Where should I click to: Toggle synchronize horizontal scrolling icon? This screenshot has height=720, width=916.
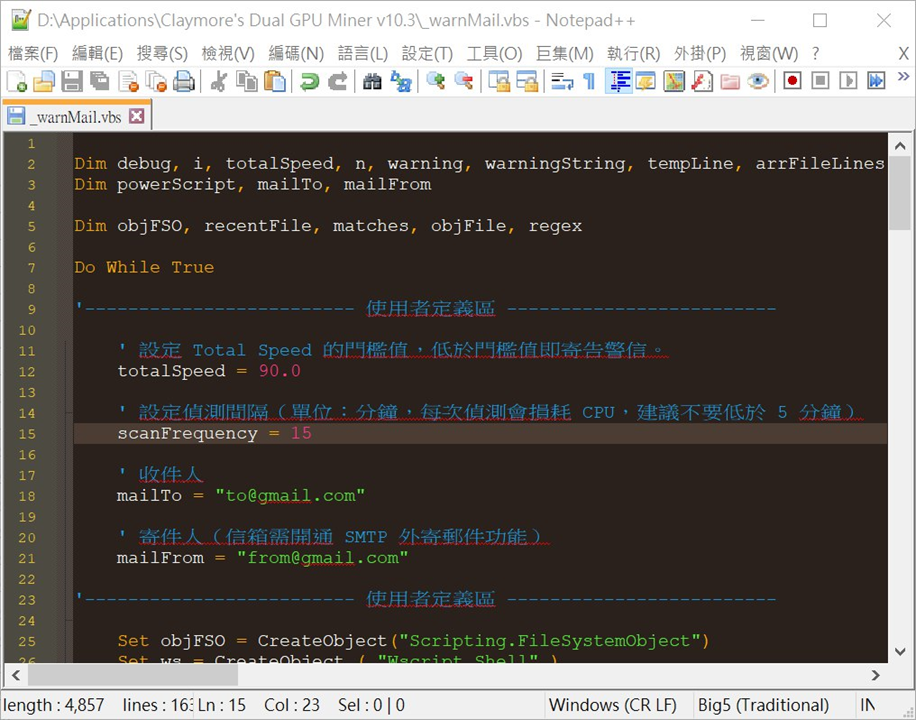[x=527, y=81]
